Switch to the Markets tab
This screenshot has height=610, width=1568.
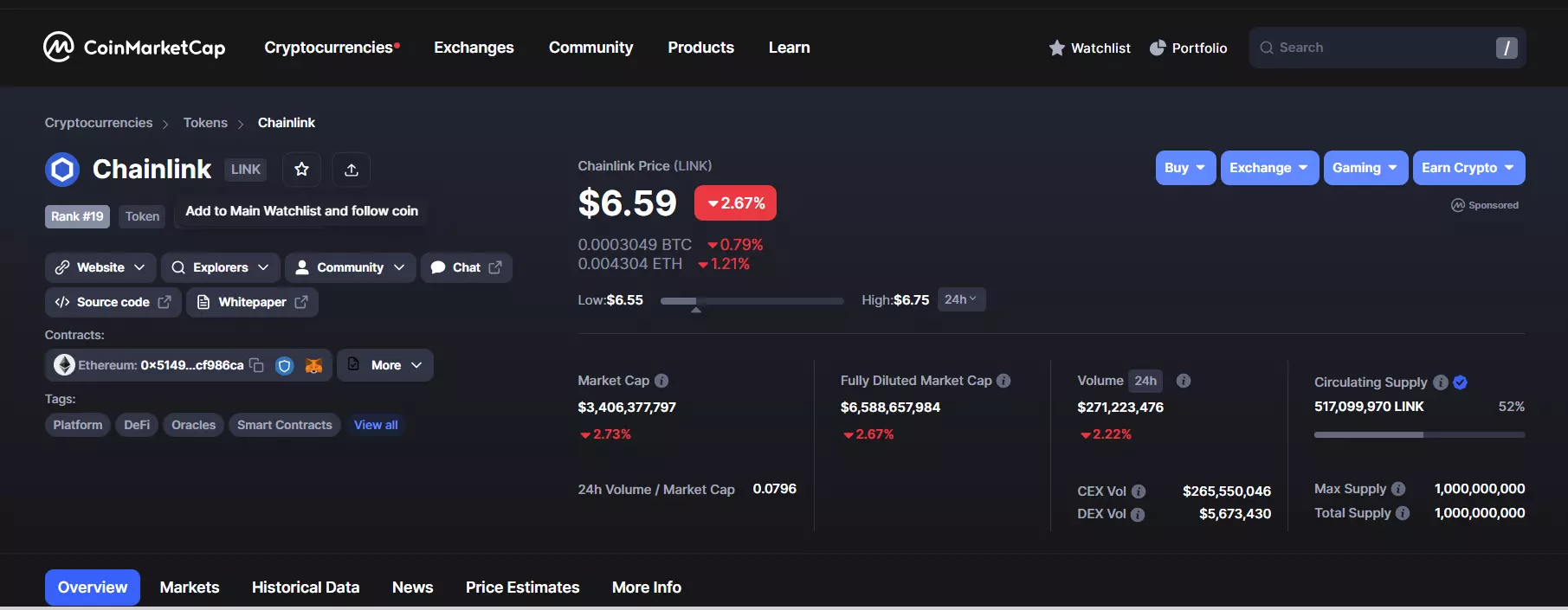pos(190,588)
